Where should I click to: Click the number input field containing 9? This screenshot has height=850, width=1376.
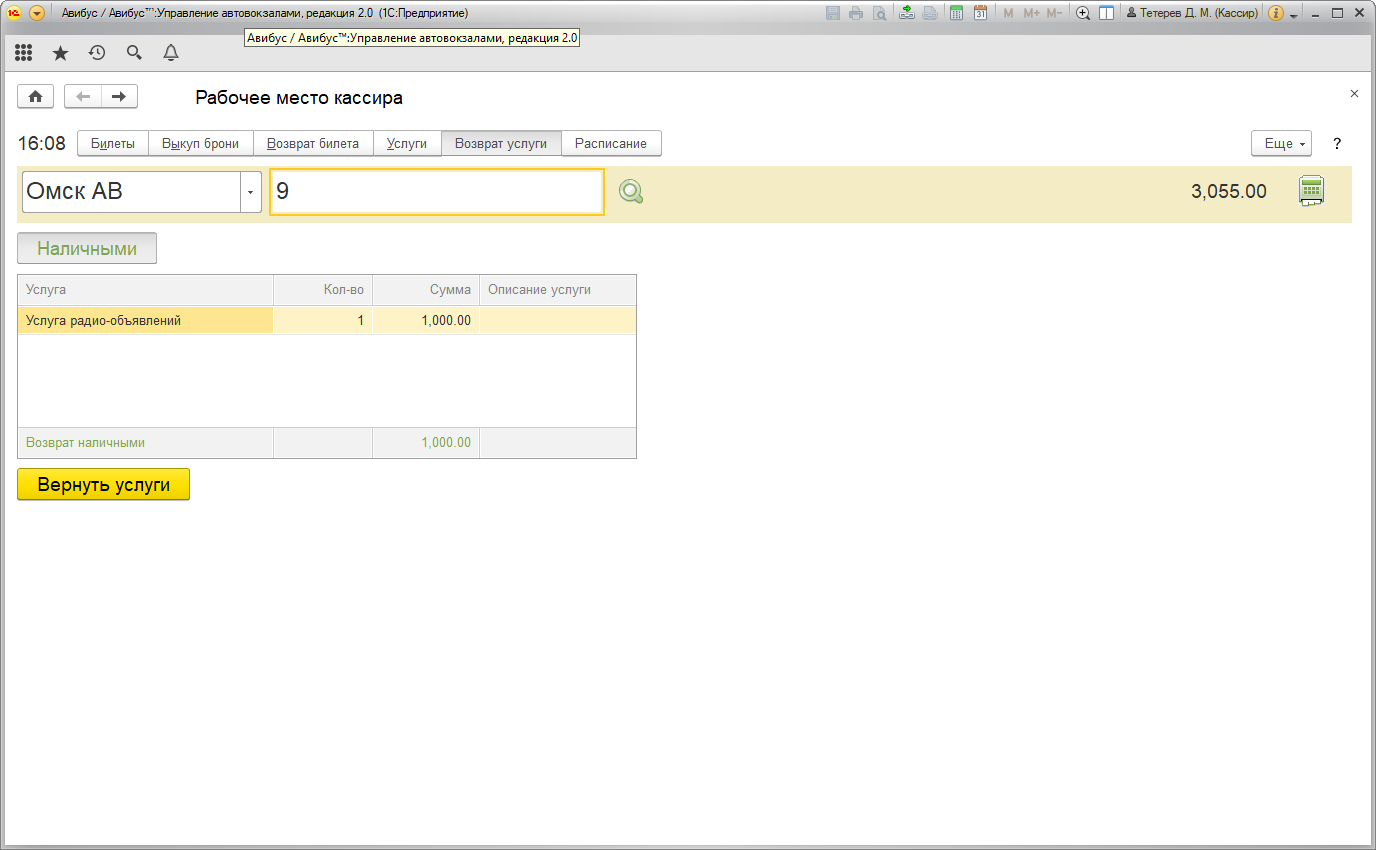pos(437,192)
